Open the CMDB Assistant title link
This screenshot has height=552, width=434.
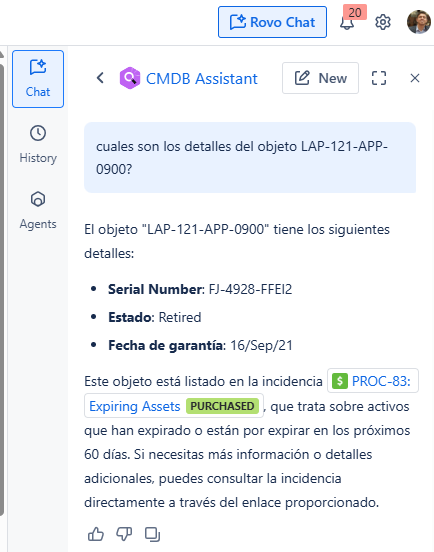point(202,79)
